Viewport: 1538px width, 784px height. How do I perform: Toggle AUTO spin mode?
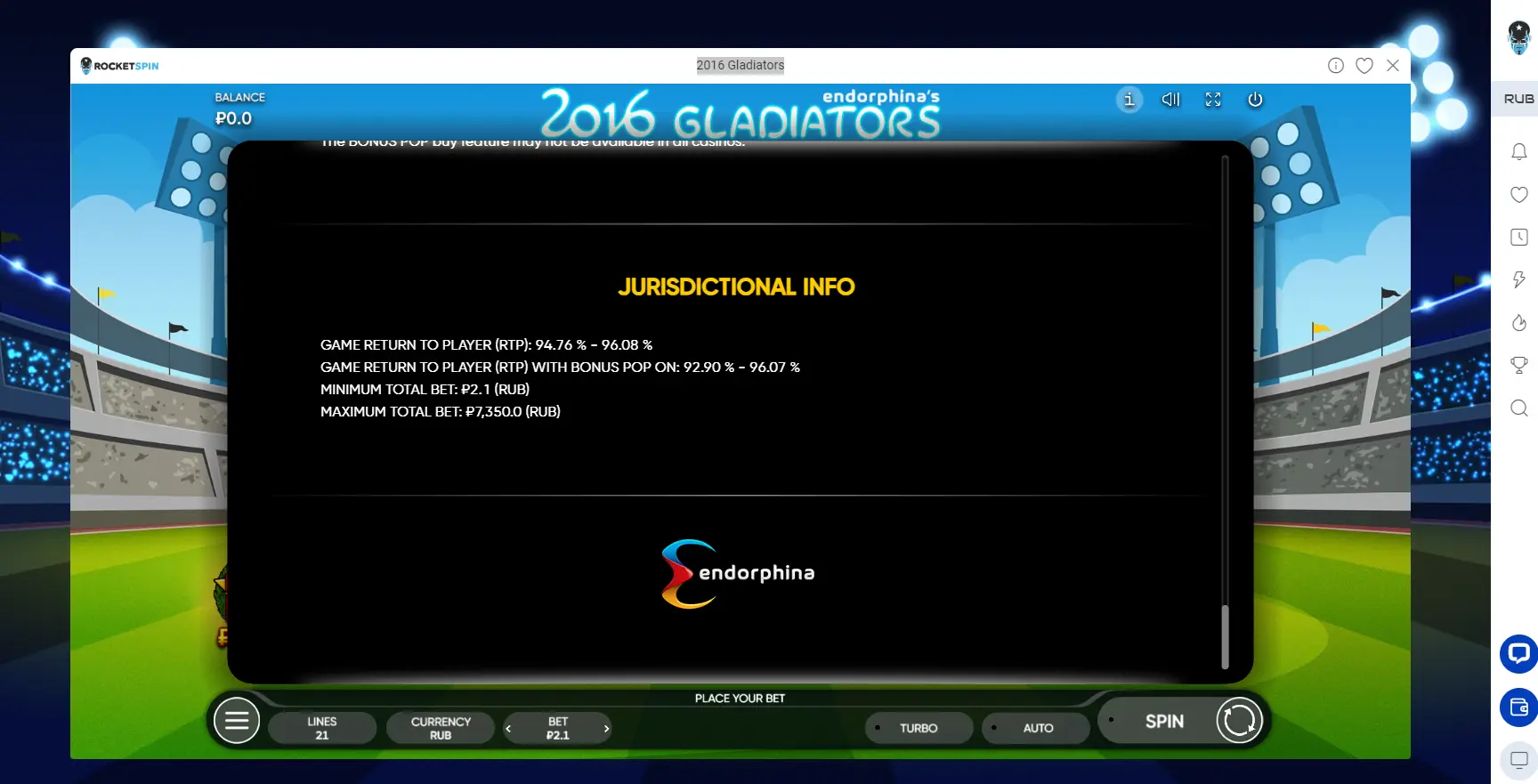1037,728
